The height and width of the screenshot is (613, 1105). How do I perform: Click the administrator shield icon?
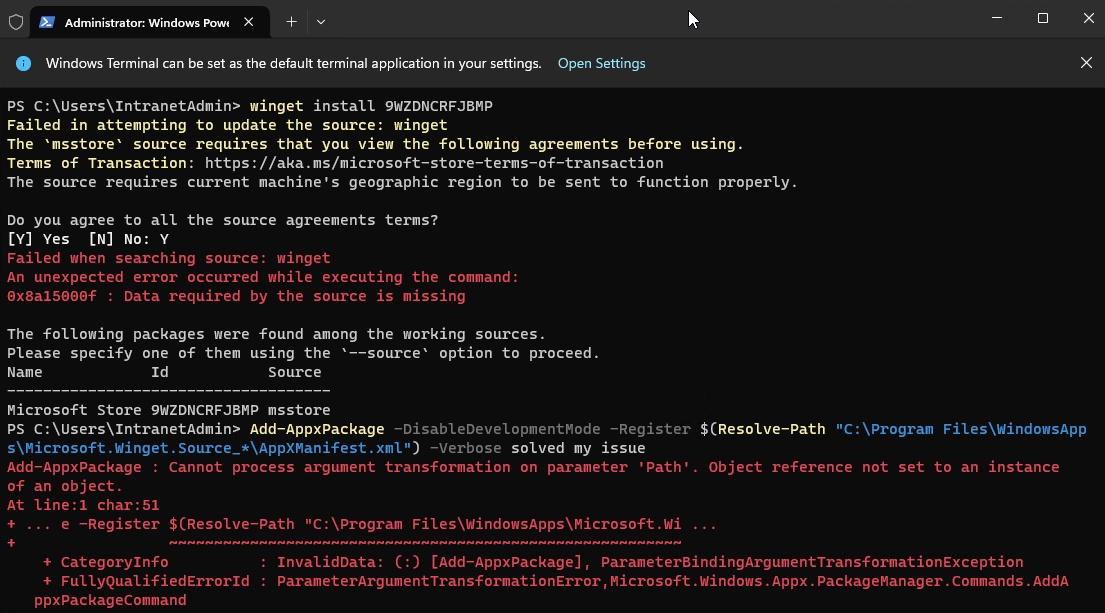coord(16,21)
